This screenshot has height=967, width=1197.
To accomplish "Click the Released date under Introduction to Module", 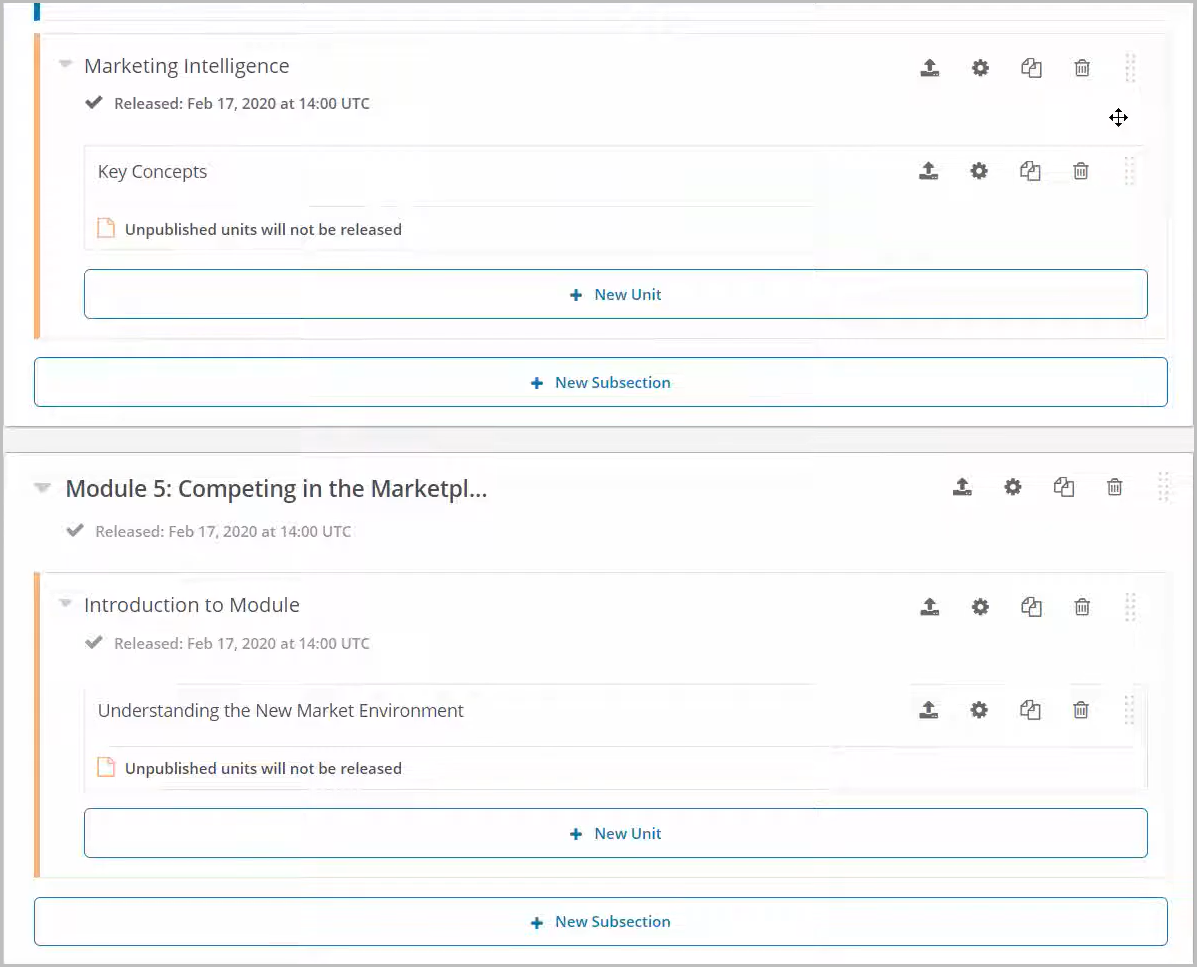I will pyautogui.click(x=242, y=643).
